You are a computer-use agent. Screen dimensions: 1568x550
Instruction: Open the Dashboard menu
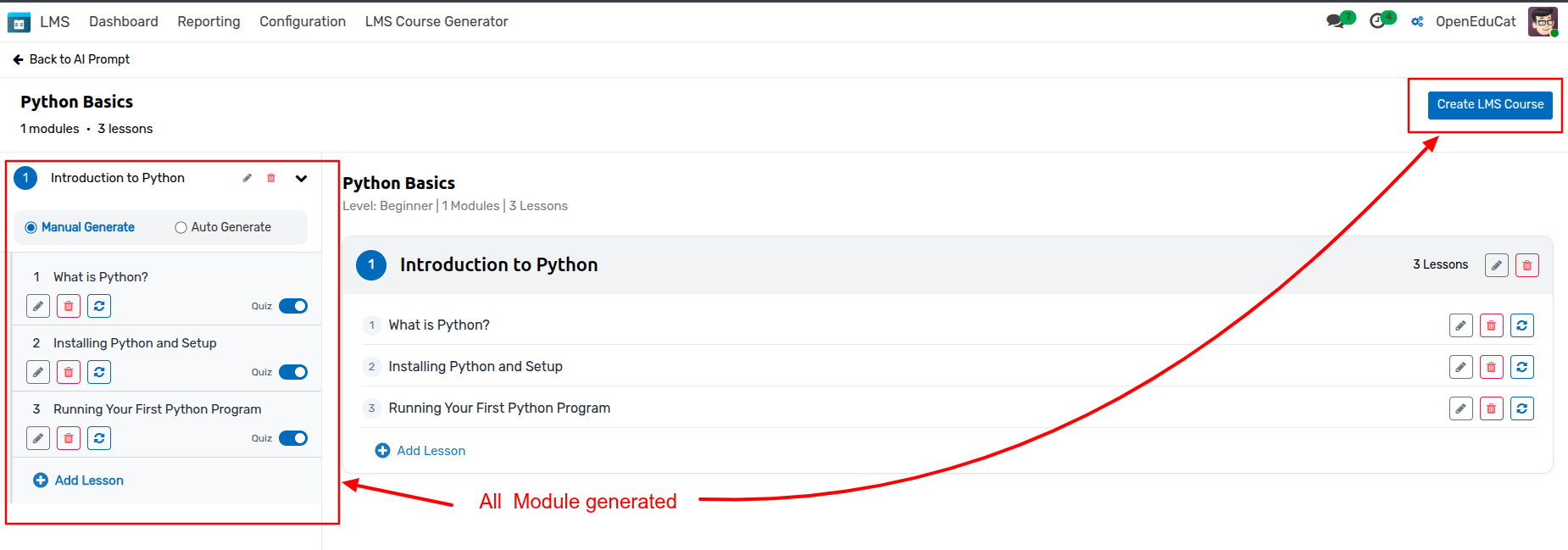(x=124, y=21)
